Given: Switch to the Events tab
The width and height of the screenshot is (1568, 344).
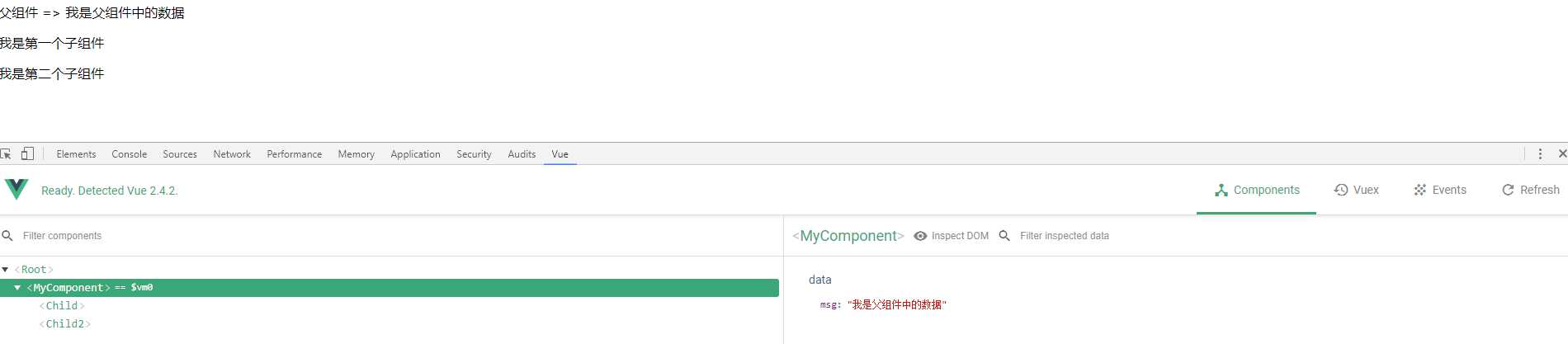Looking at the screenshot, I should click(1440, 190).
